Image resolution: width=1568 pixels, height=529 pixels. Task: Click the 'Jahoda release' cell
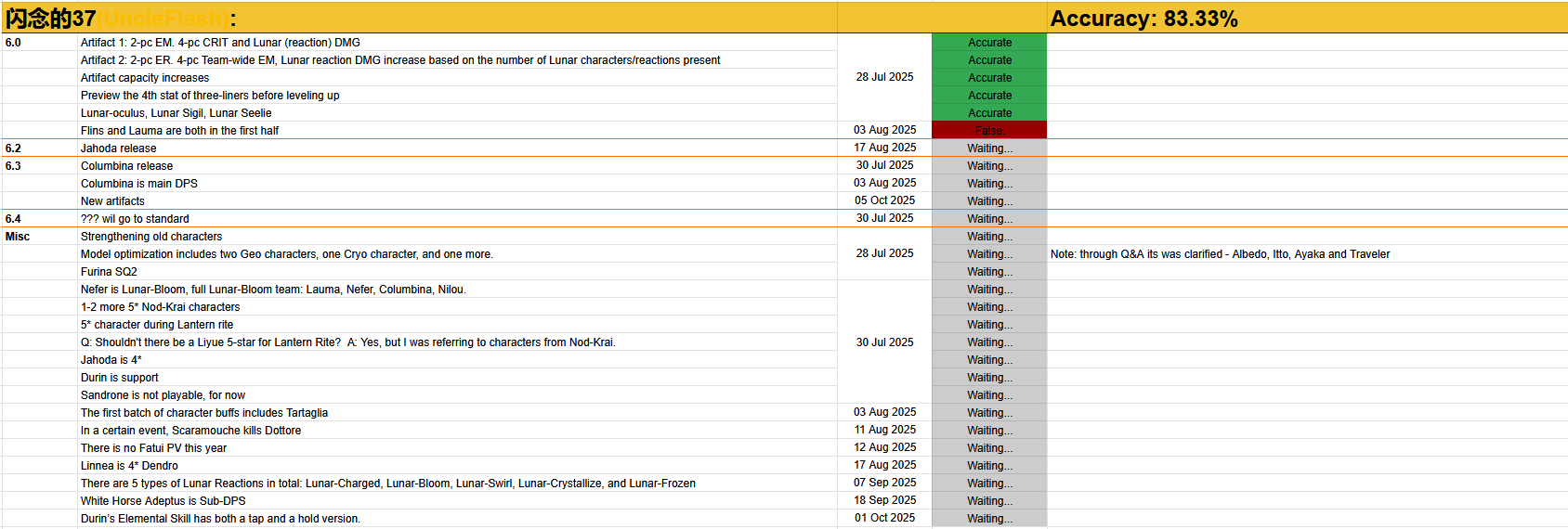[x=457, y=148]
